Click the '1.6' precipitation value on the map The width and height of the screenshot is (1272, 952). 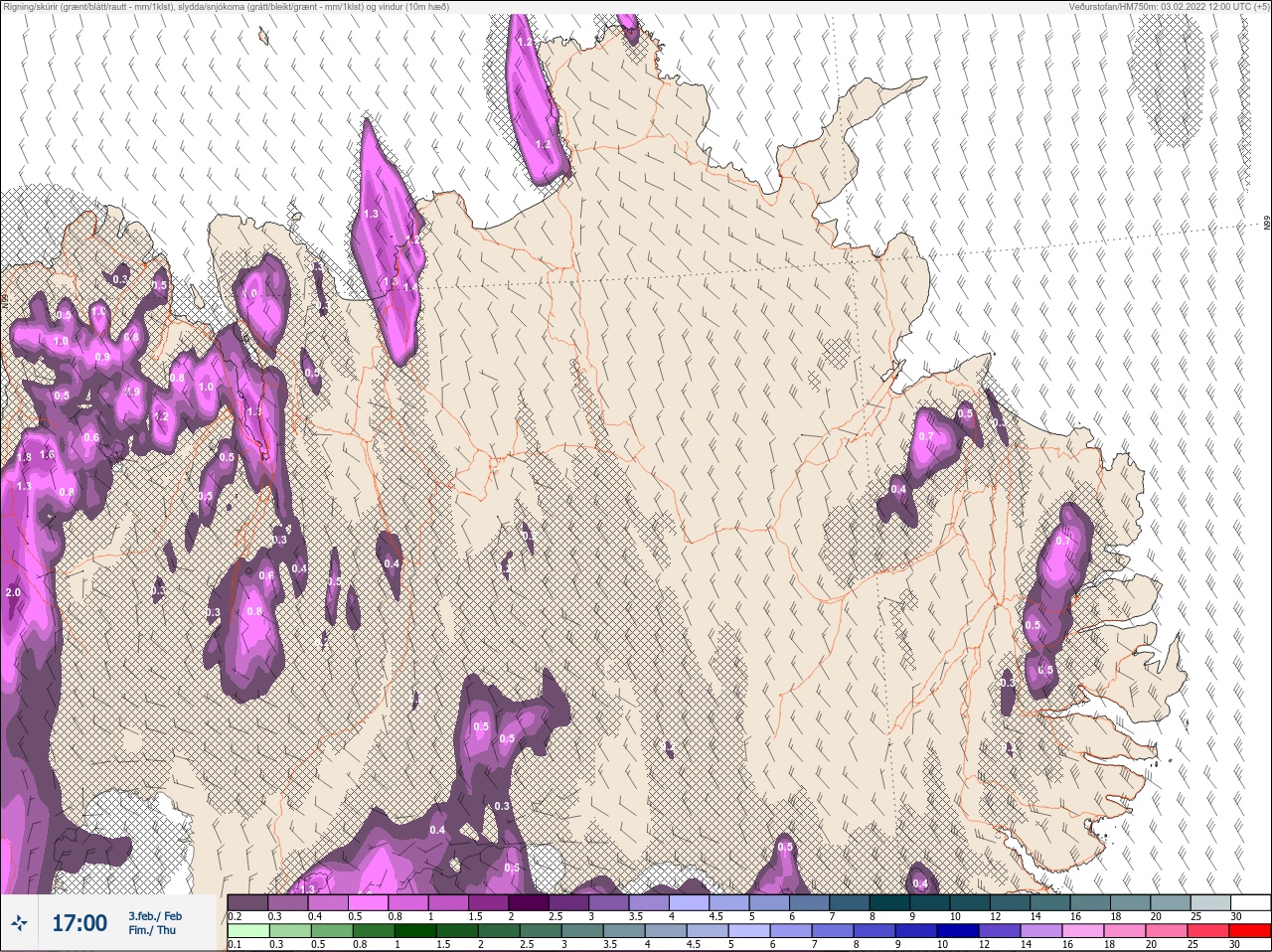tap(47, 454)
